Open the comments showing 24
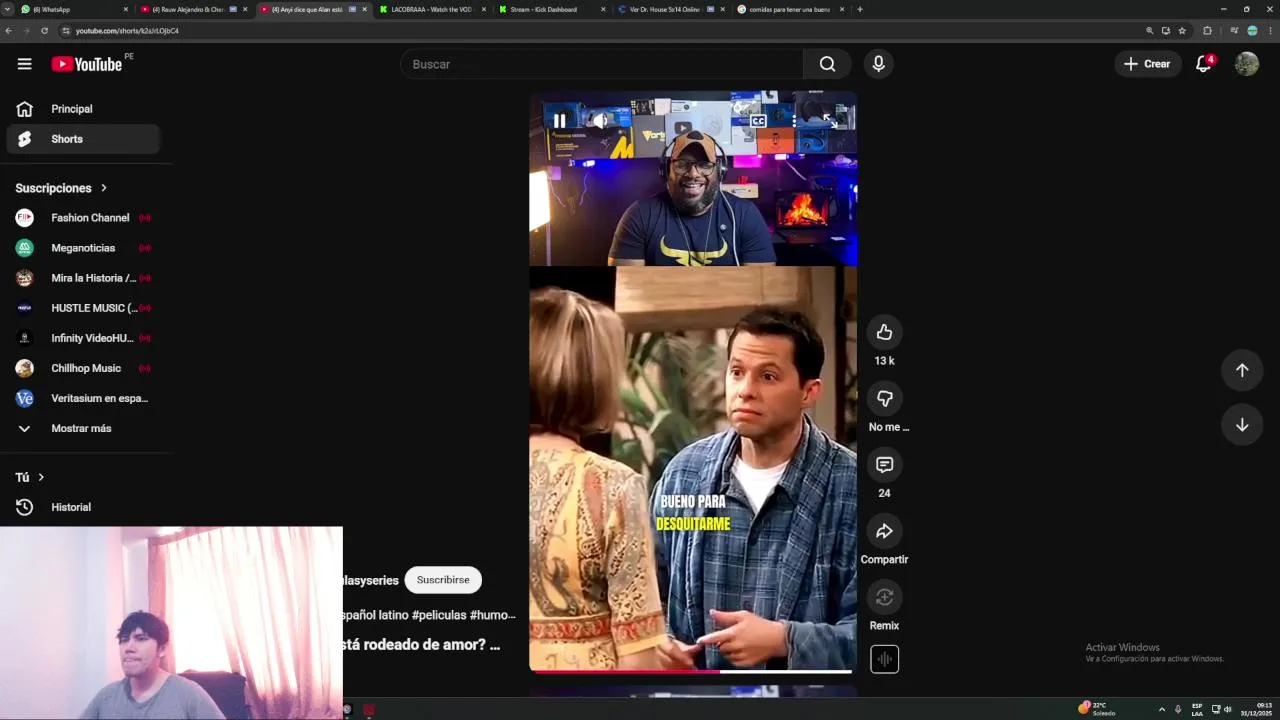This screenshot has width=1280, height=720. click(884, 465)
